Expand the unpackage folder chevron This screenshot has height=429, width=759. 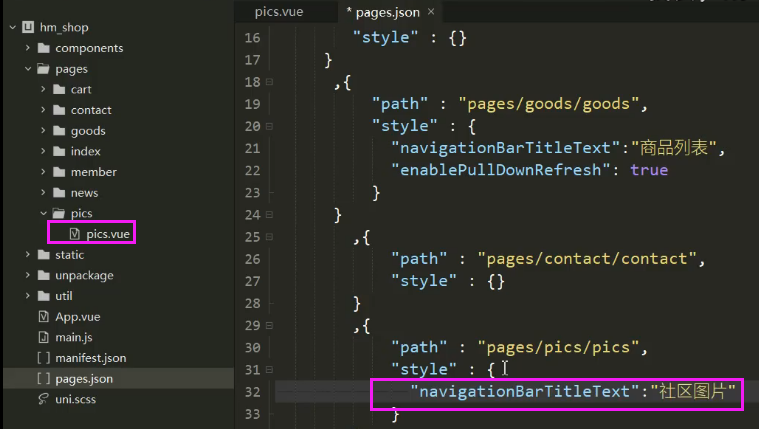(28, 275)
